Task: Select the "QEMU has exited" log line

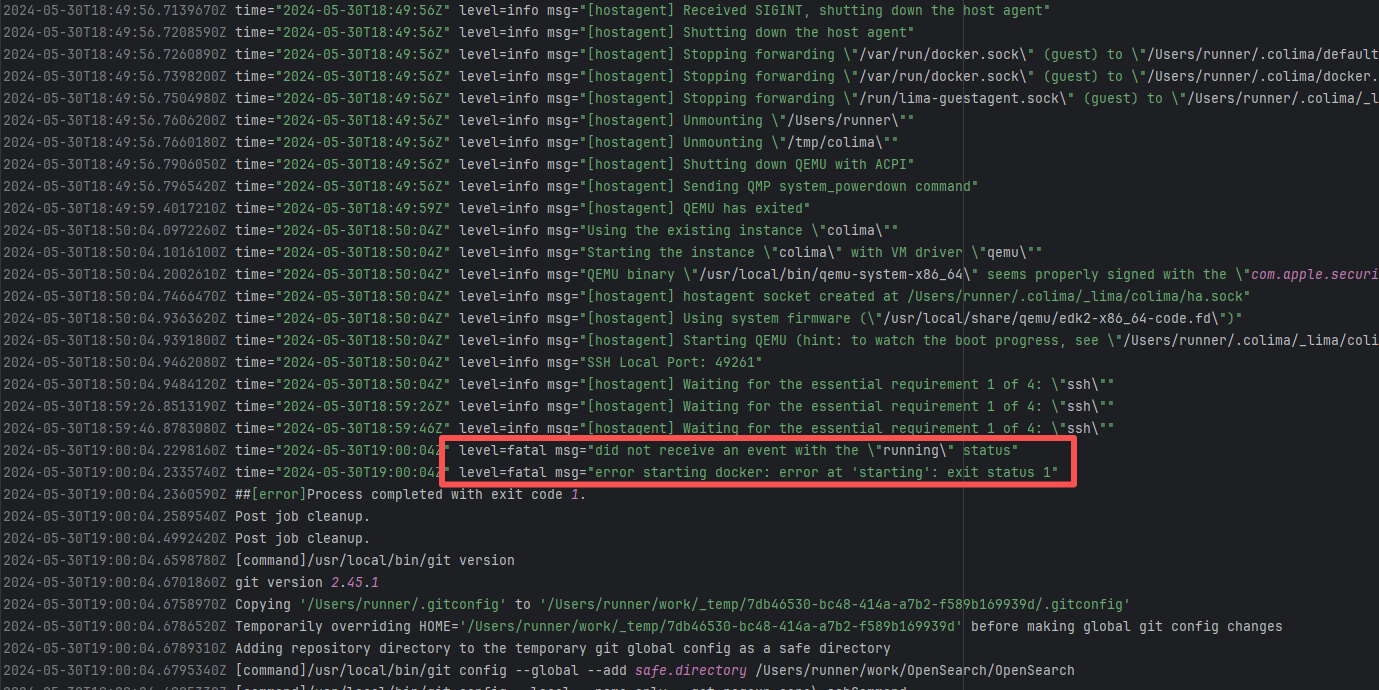Action: [746, 208]
